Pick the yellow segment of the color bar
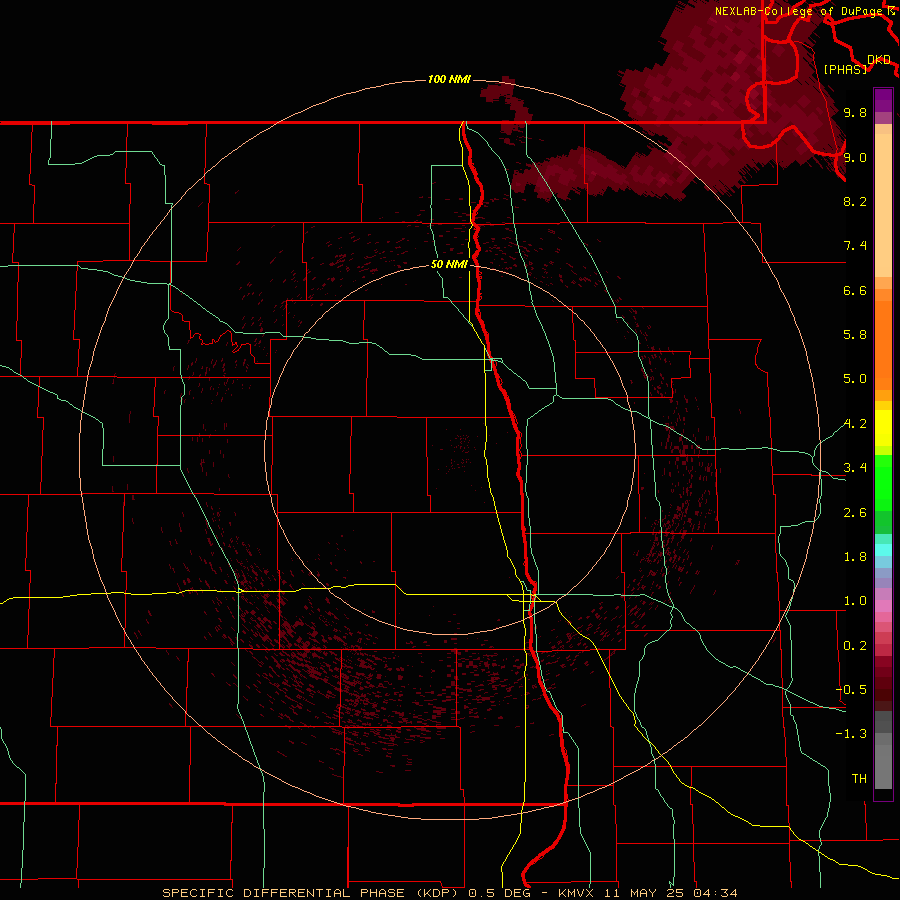The height and width of the screenshot is (900, 900). click(x=883, y=428)
